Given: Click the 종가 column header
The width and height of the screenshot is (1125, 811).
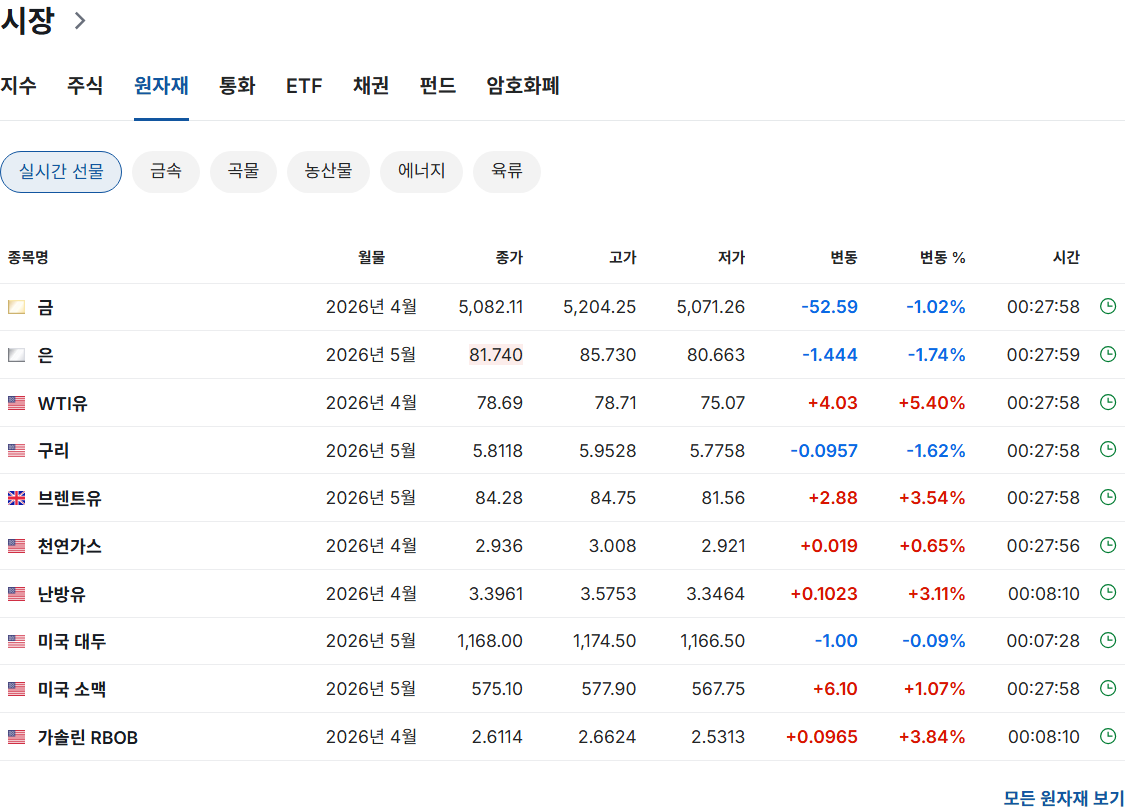Looking at the screenshot, I should point(509,257).
